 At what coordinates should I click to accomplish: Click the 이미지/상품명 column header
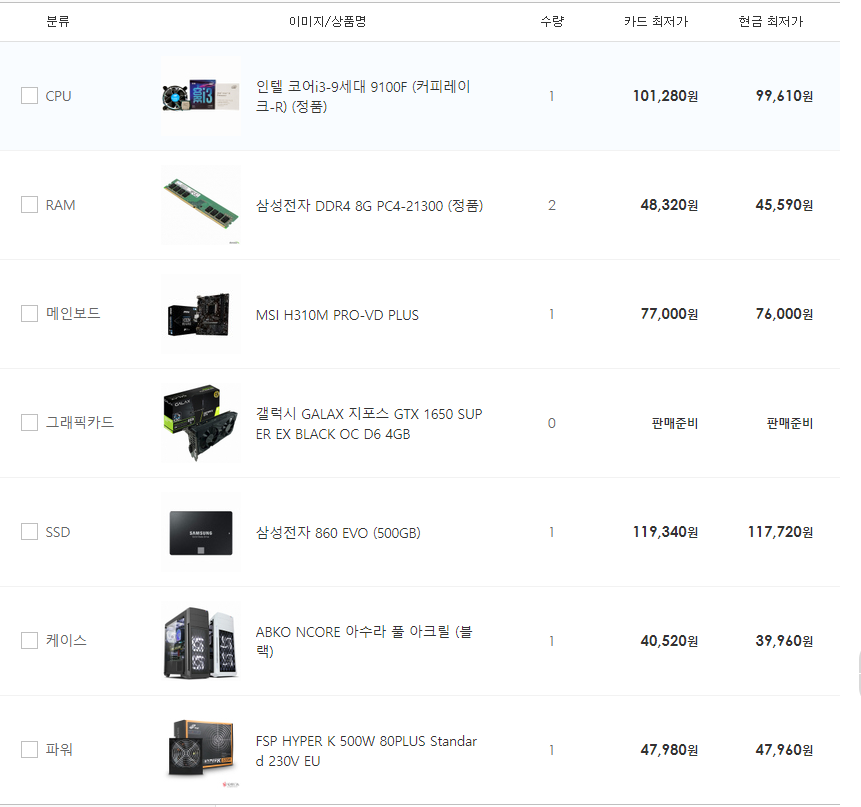point(327,21)
